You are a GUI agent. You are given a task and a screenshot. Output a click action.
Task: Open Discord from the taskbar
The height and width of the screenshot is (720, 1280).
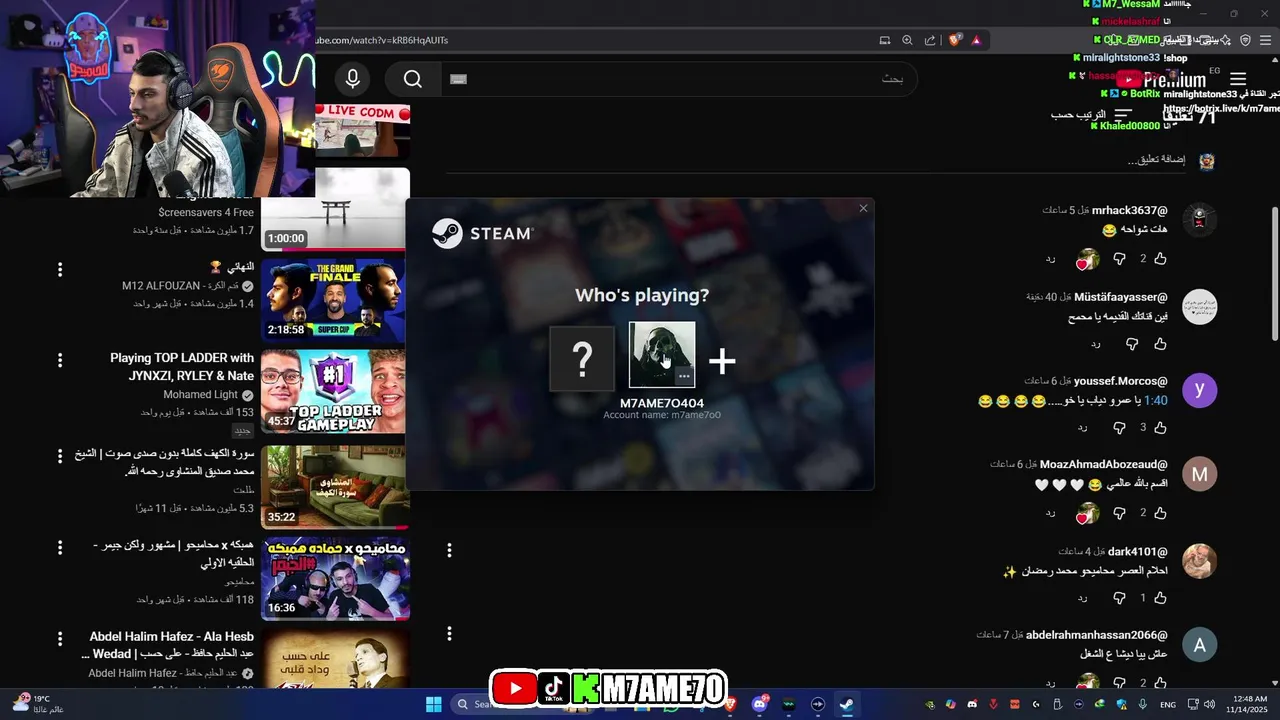[x=760, y=704]
